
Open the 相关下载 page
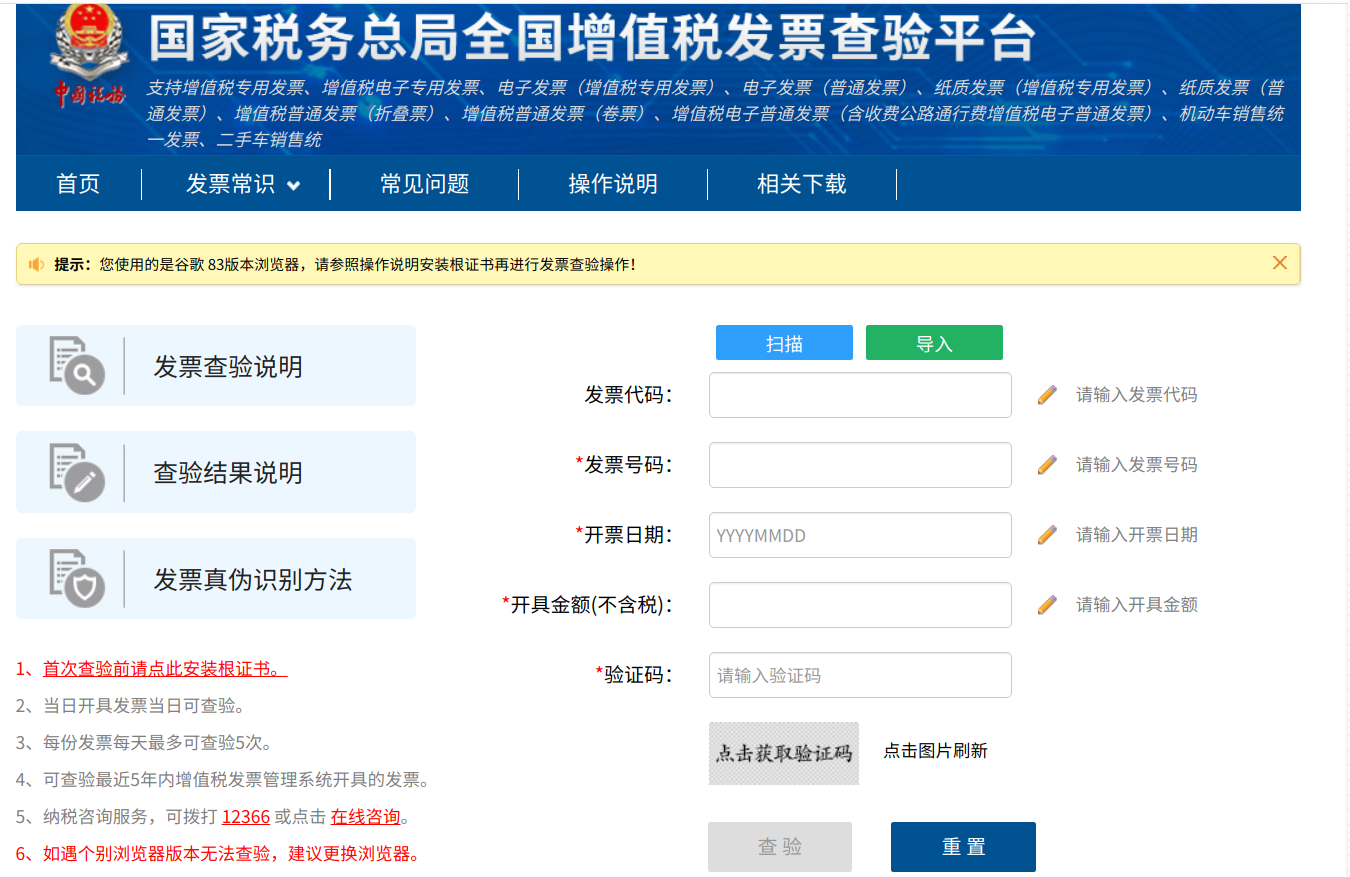(x=801, y=184)
